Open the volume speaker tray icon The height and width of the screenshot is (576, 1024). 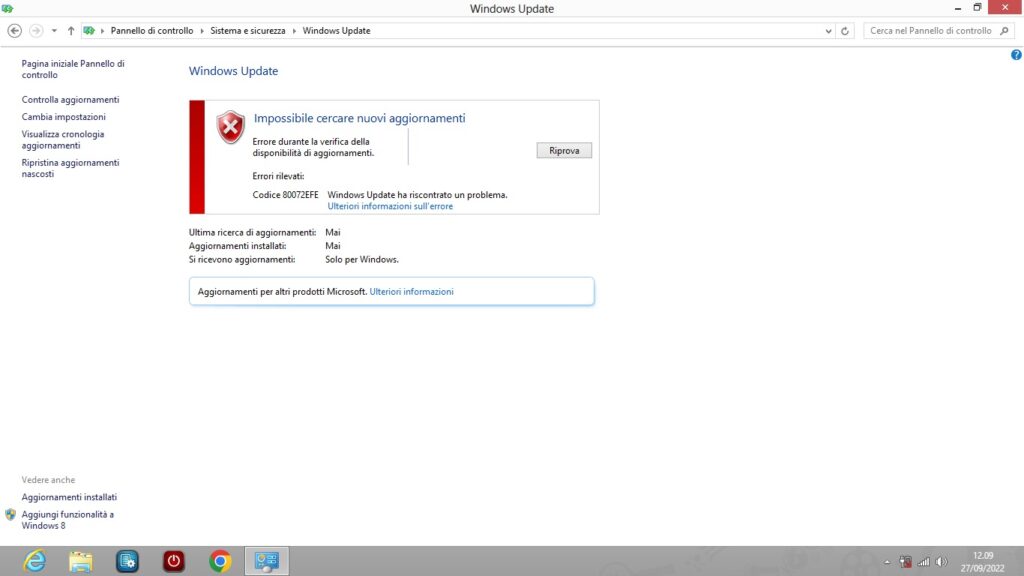pyautogui.click(x=942, y=562)
